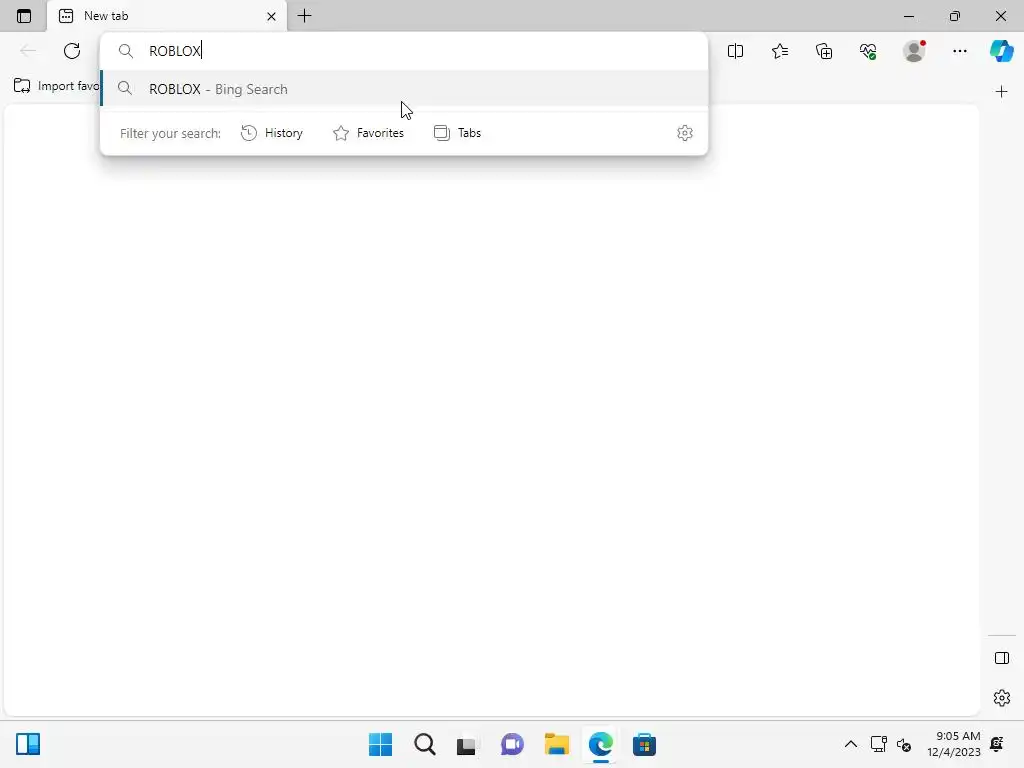Screen dimensions: 1024x768
Task: Open taskbar Search magnifier
Action: 424,744
